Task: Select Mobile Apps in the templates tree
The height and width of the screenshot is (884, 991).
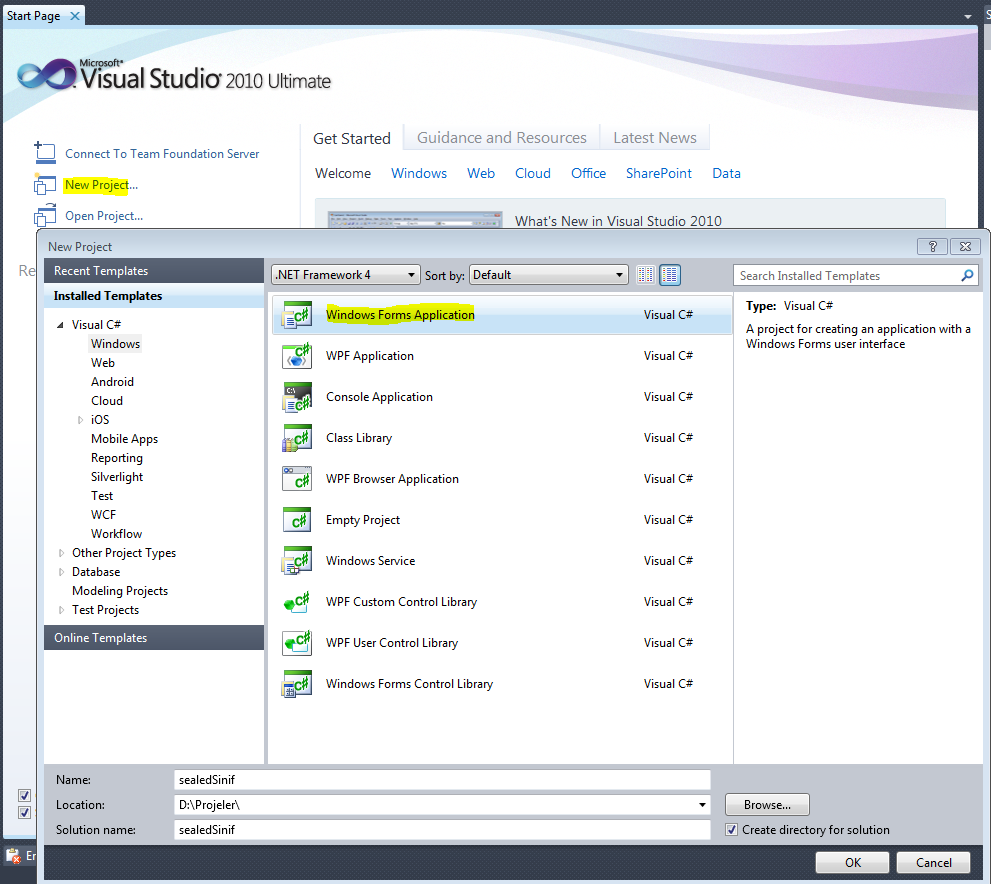Action: click(x=124, y=439)
